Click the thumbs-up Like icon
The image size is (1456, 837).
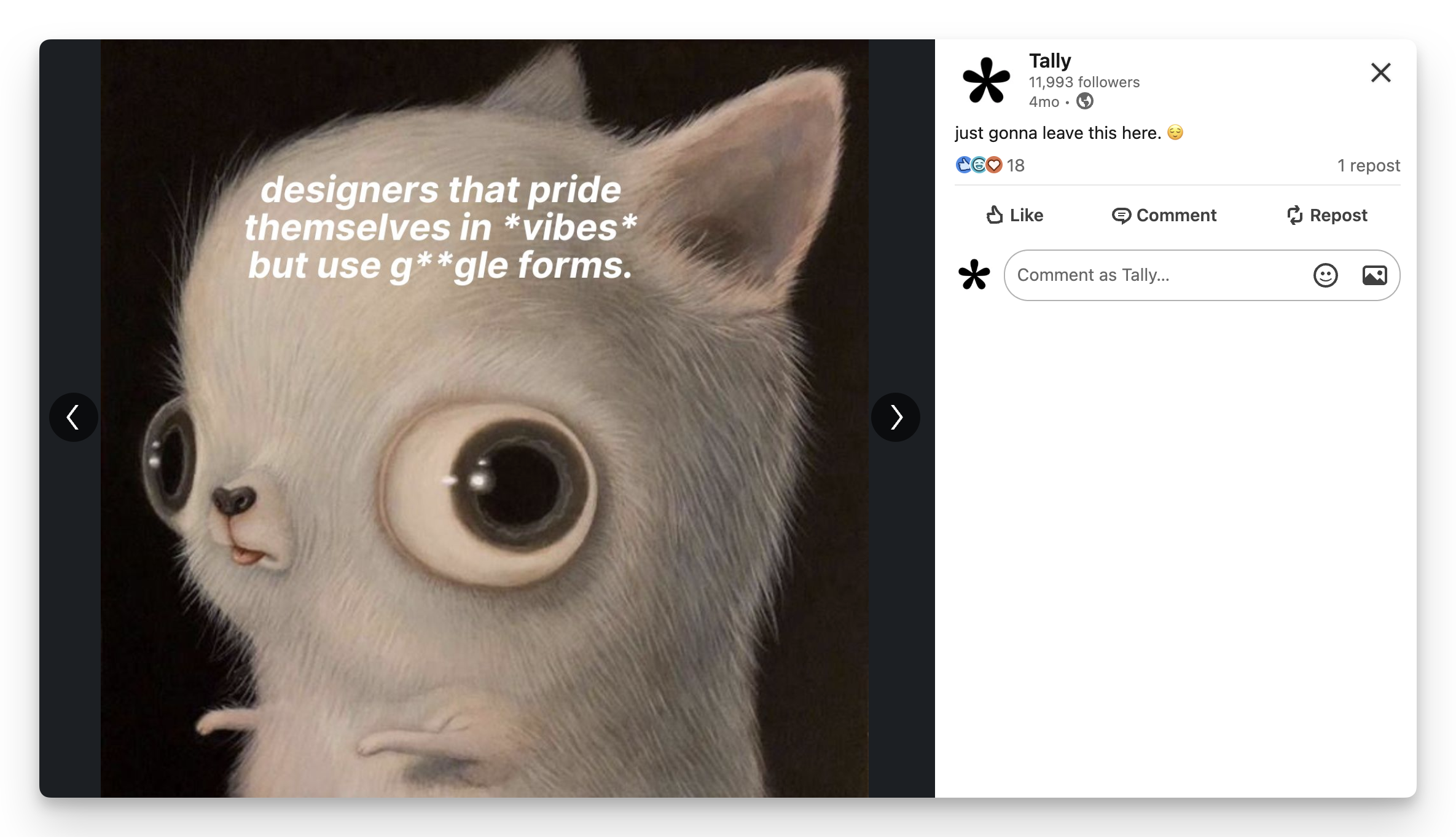point(995,215)
